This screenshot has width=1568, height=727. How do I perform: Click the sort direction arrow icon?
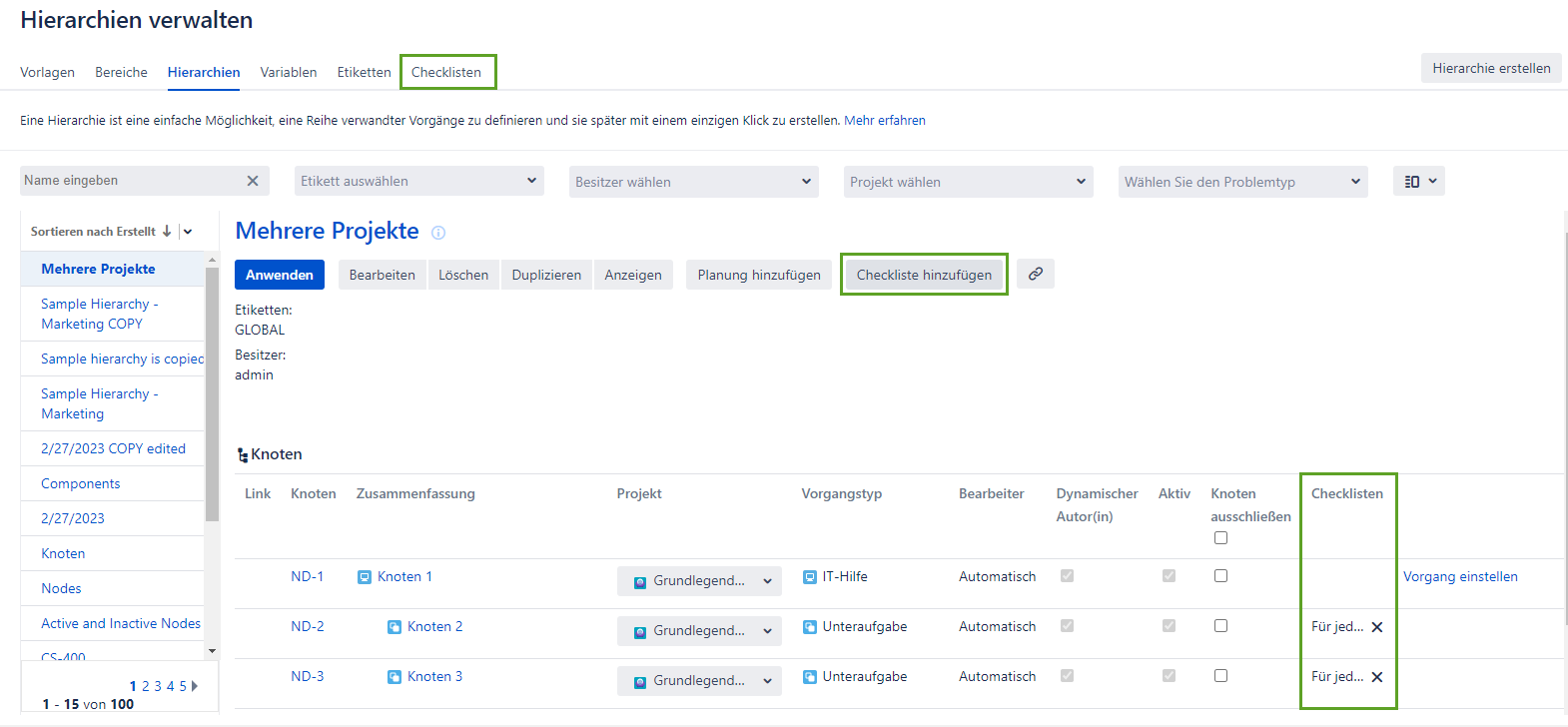tap(167, 231)
